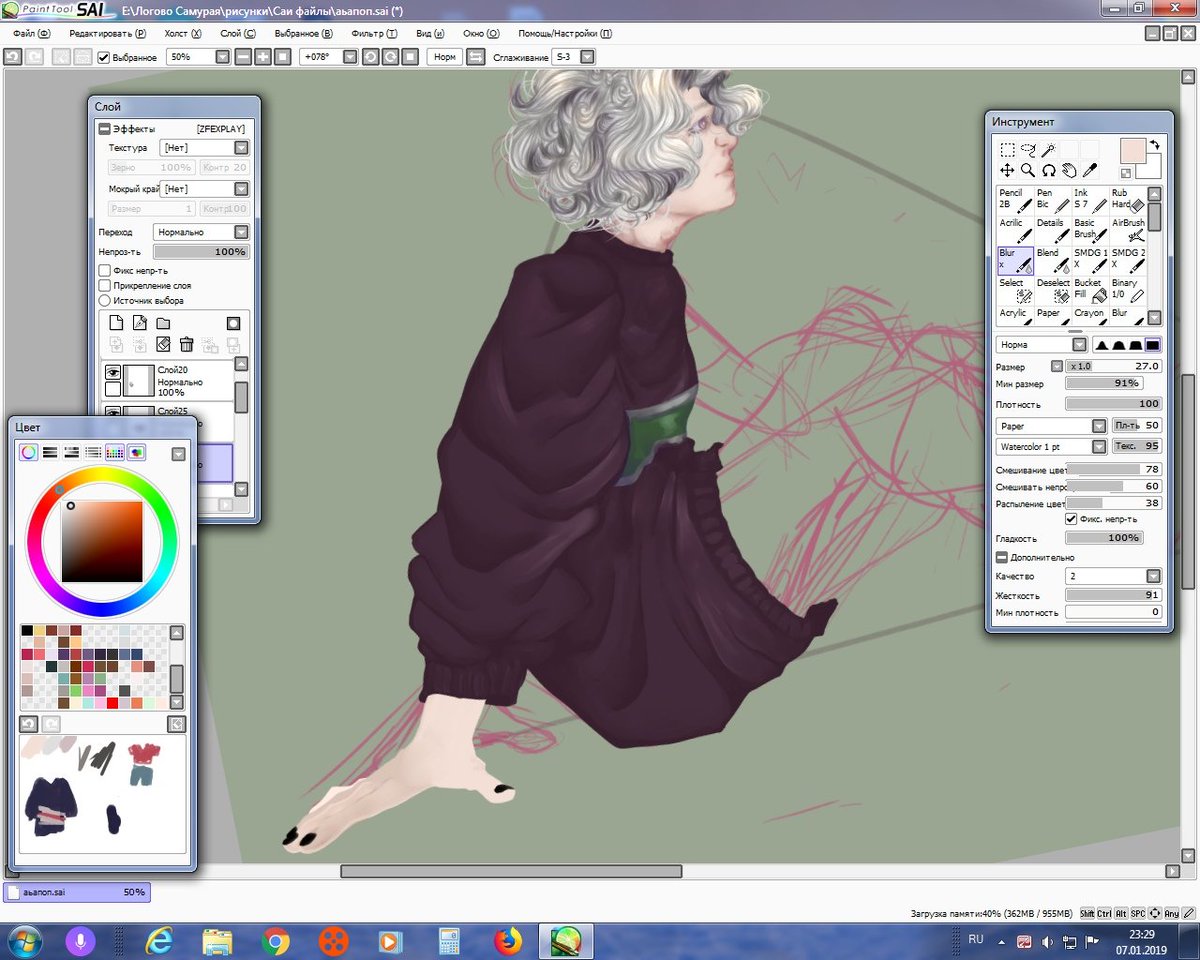The image size is (1200, 960).
Task: Select the Basic Brush tool
Action: (1091, 229)
